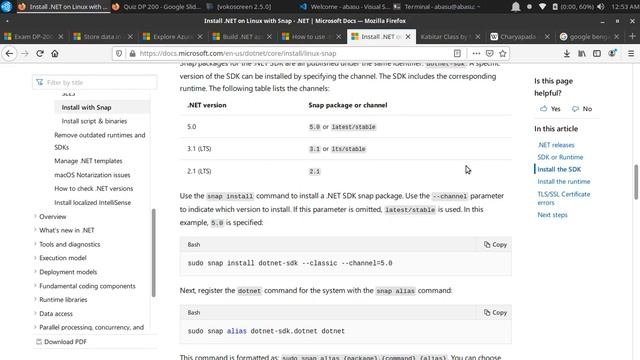Bookmark this page with star icon
640x360 pixels.
(x=503, y=53)
